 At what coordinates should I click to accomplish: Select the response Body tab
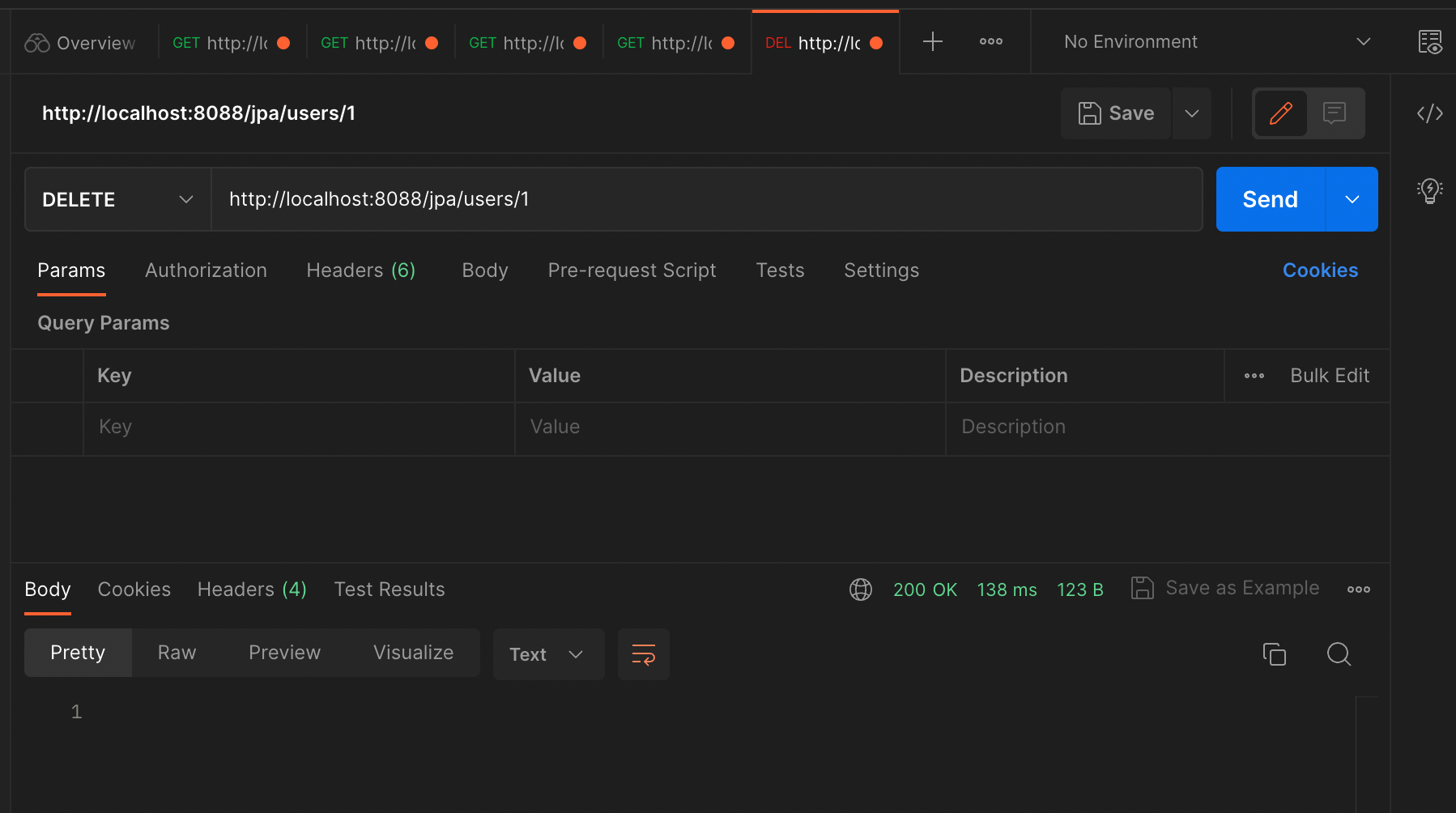pyautogui.click(x=48, y=590)
